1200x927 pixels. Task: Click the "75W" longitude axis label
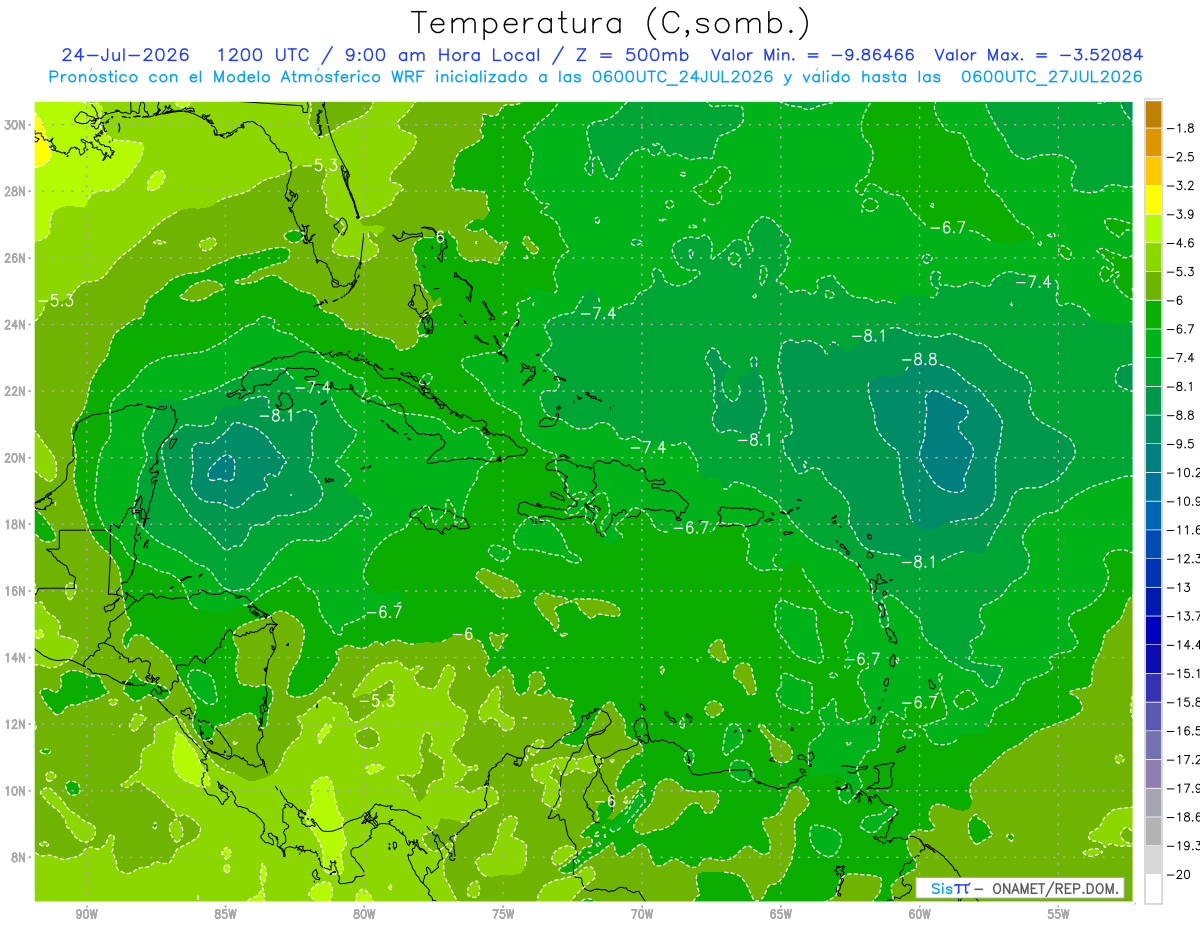(x=503, y=914)
